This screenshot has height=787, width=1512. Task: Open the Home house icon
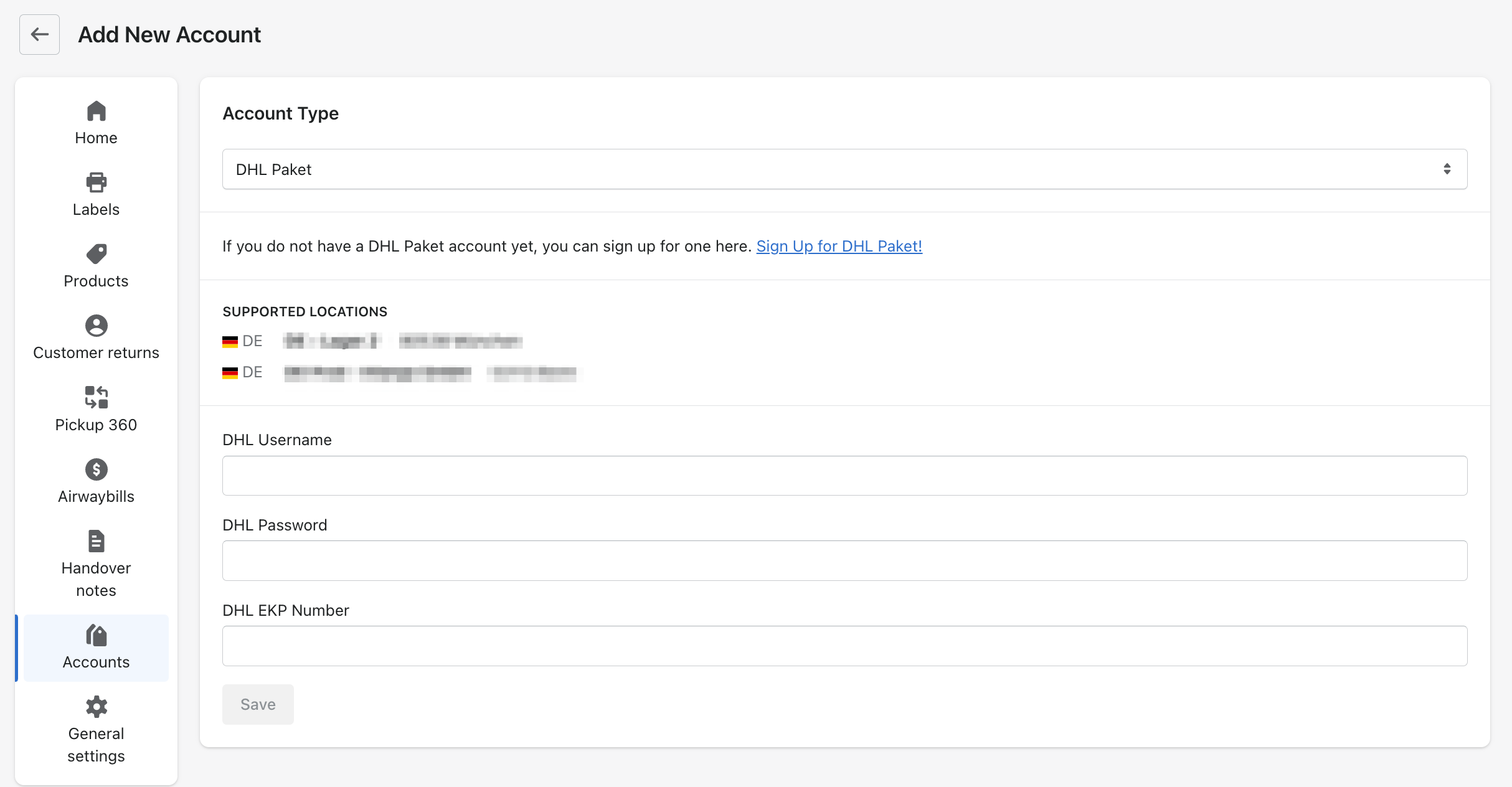pos(97,111)
